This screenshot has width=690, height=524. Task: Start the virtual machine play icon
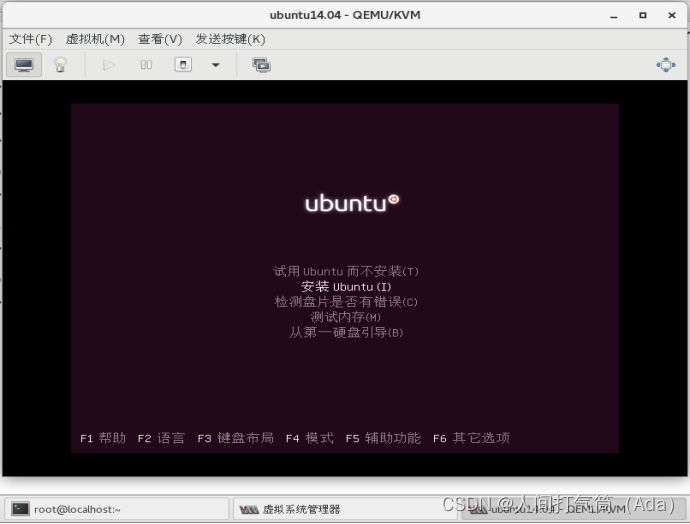pos(109,65)
